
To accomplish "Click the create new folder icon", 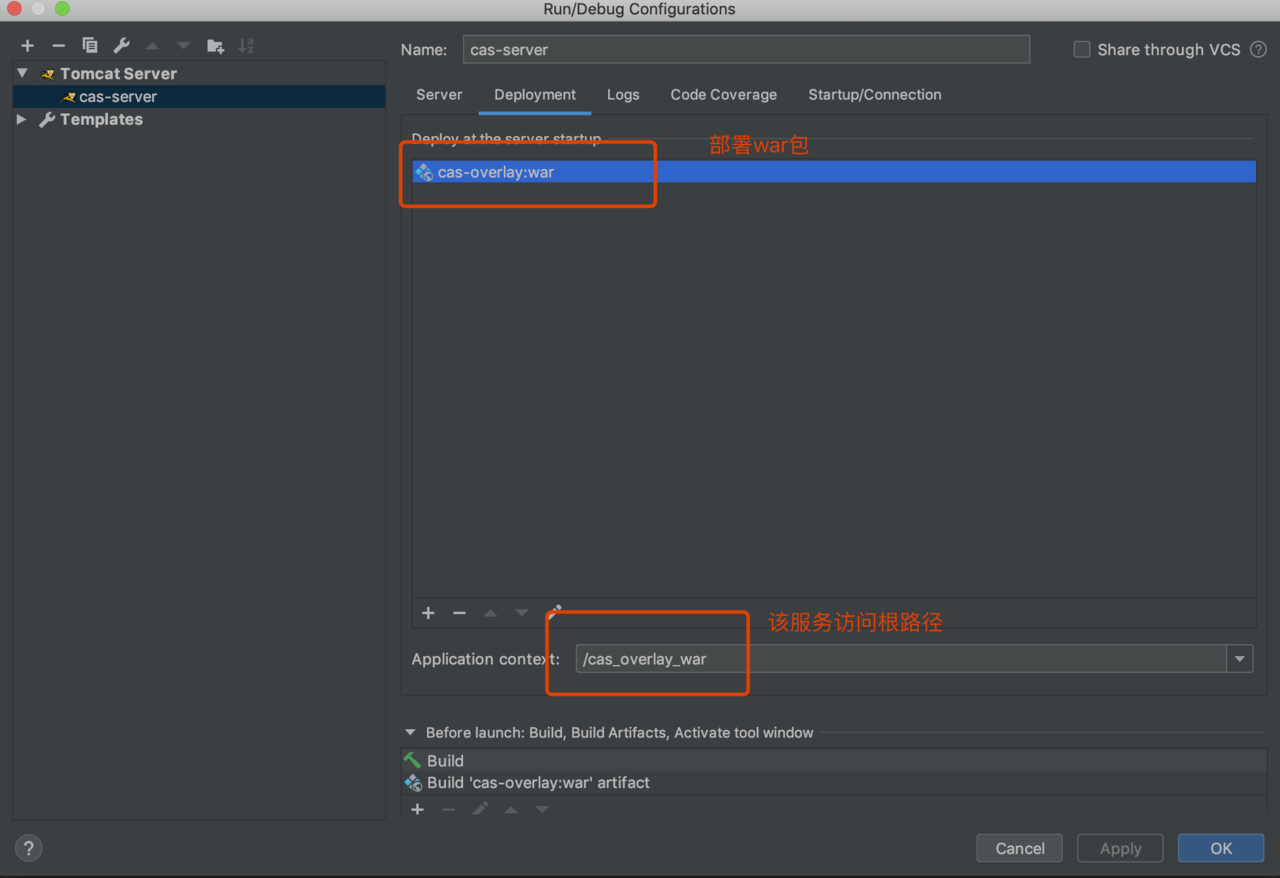I will (215, 45).
